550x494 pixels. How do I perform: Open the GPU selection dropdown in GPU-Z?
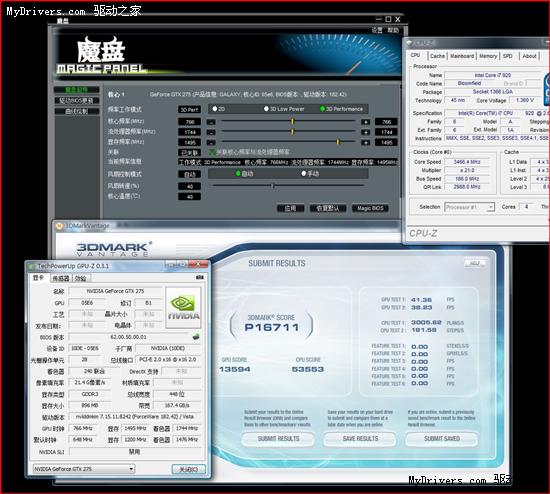(84, 469)
